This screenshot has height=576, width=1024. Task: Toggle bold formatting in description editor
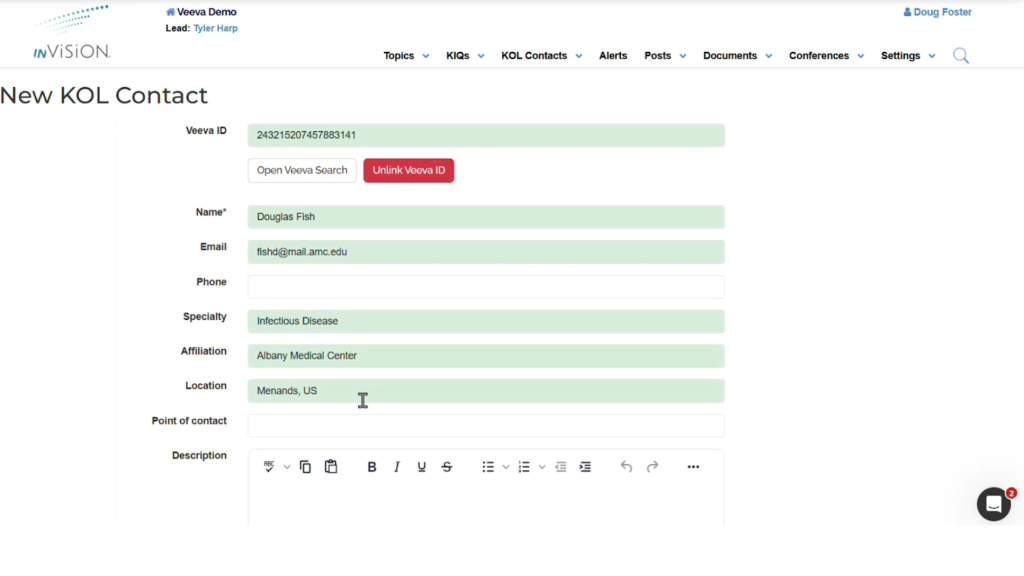coord(372,467)
